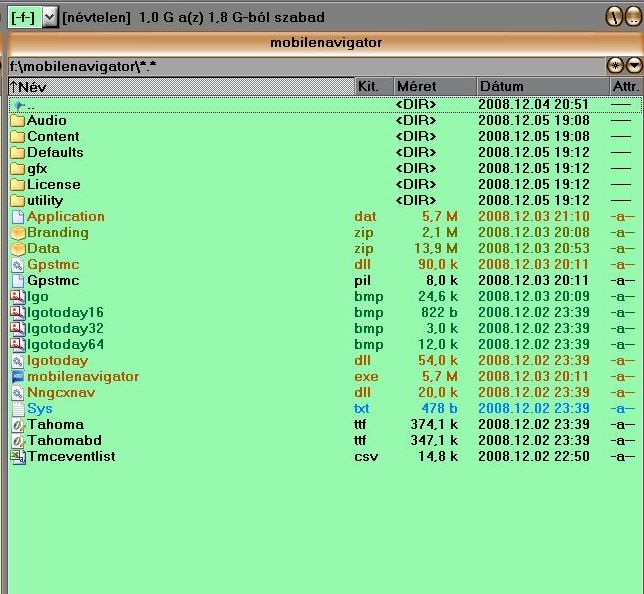The width and height of the screenshot is (644, 594).
Task: Open the favorites asterisk button
Action: [x=615, y=65]
